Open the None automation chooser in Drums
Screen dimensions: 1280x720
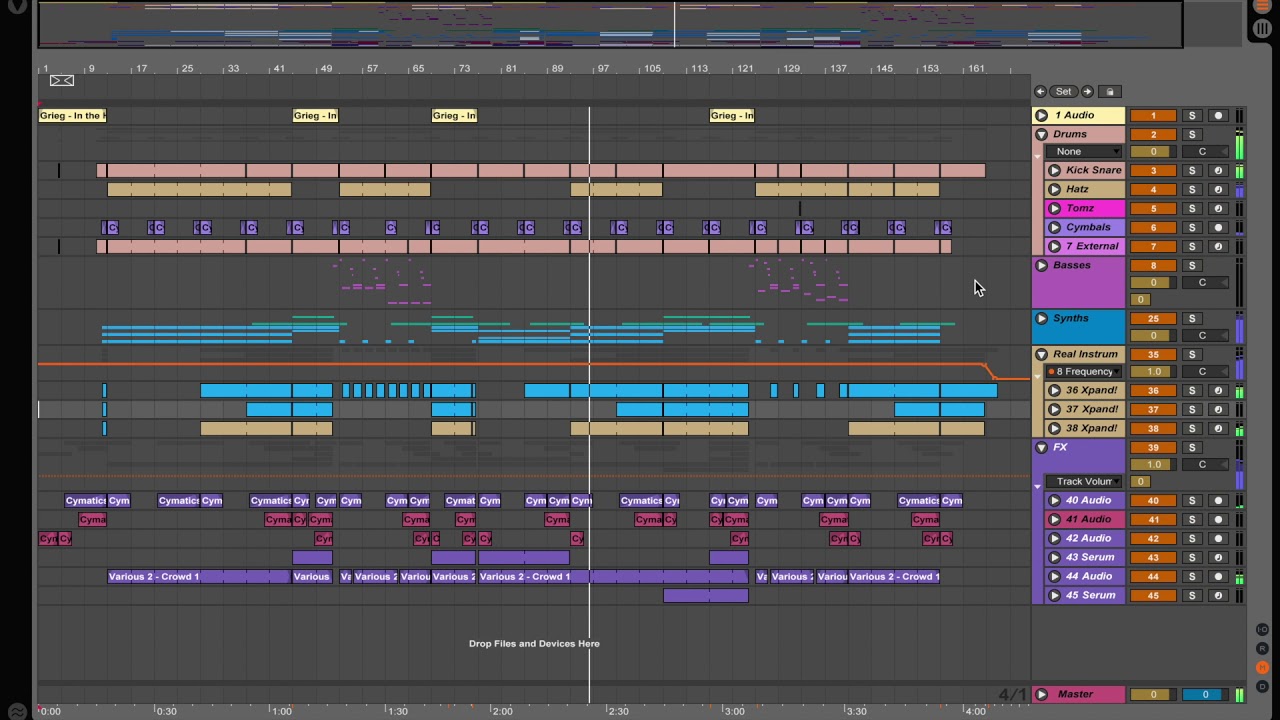(x=1085, y=151)
